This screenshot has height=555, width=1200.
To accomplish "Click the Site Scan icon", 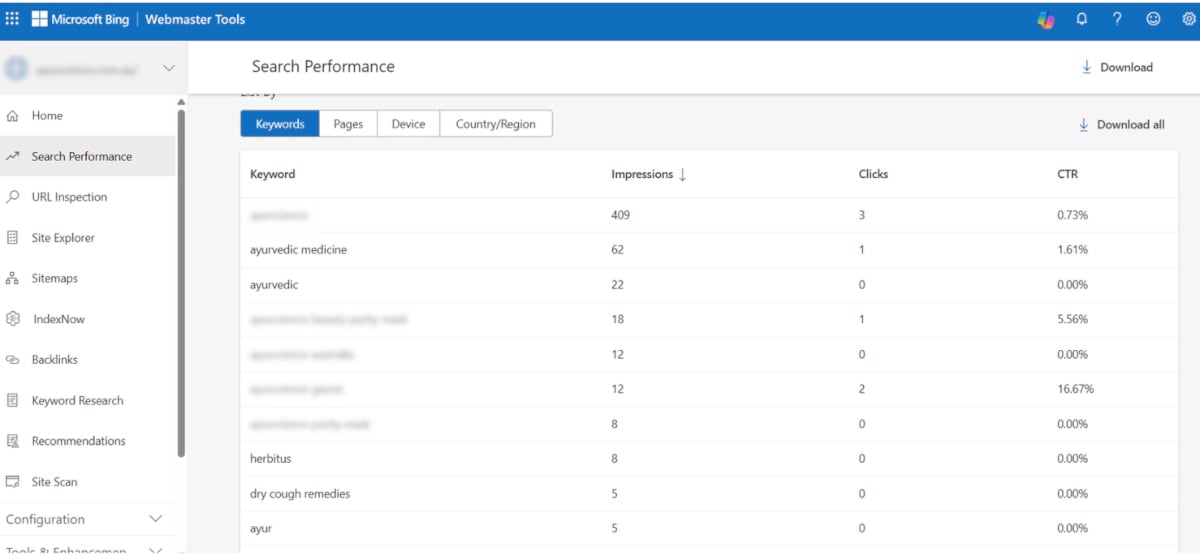I will pos(13,482).
